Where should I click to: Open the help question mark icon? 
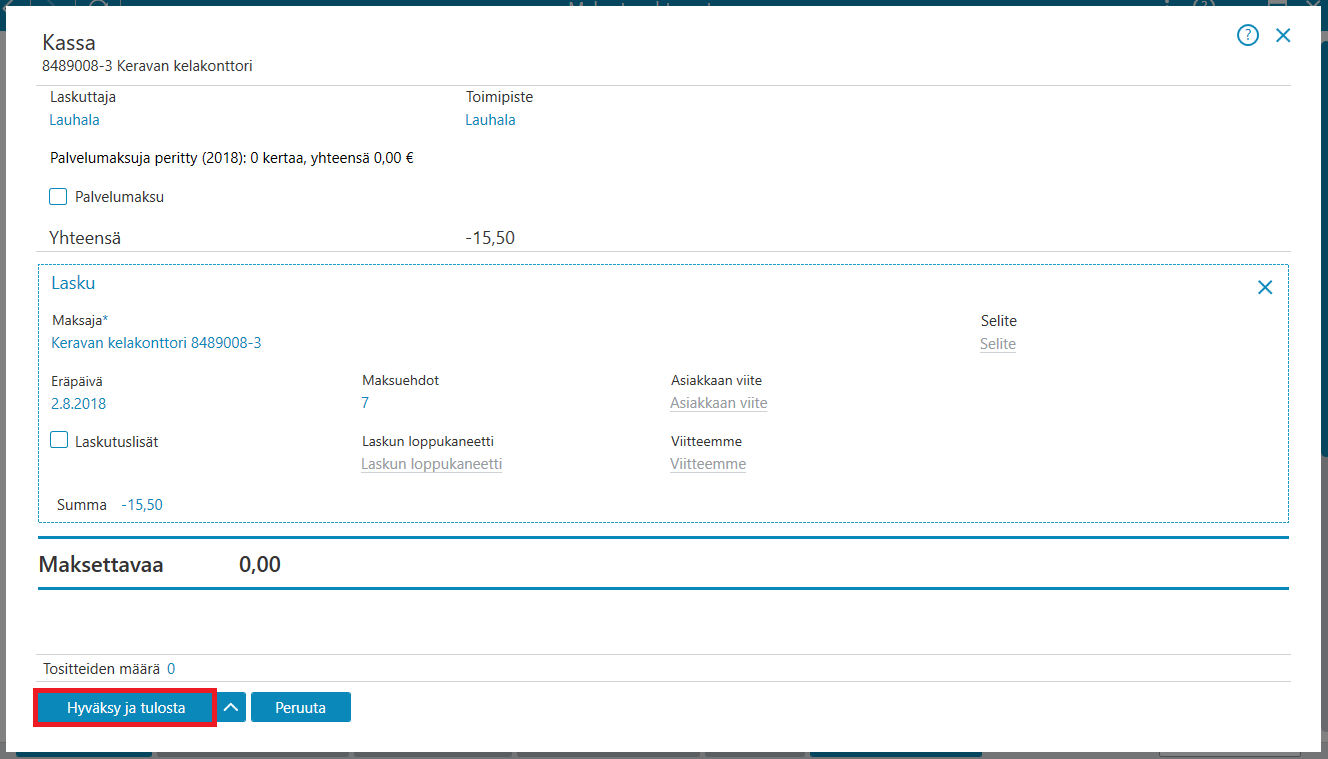tap(1247, 36)
